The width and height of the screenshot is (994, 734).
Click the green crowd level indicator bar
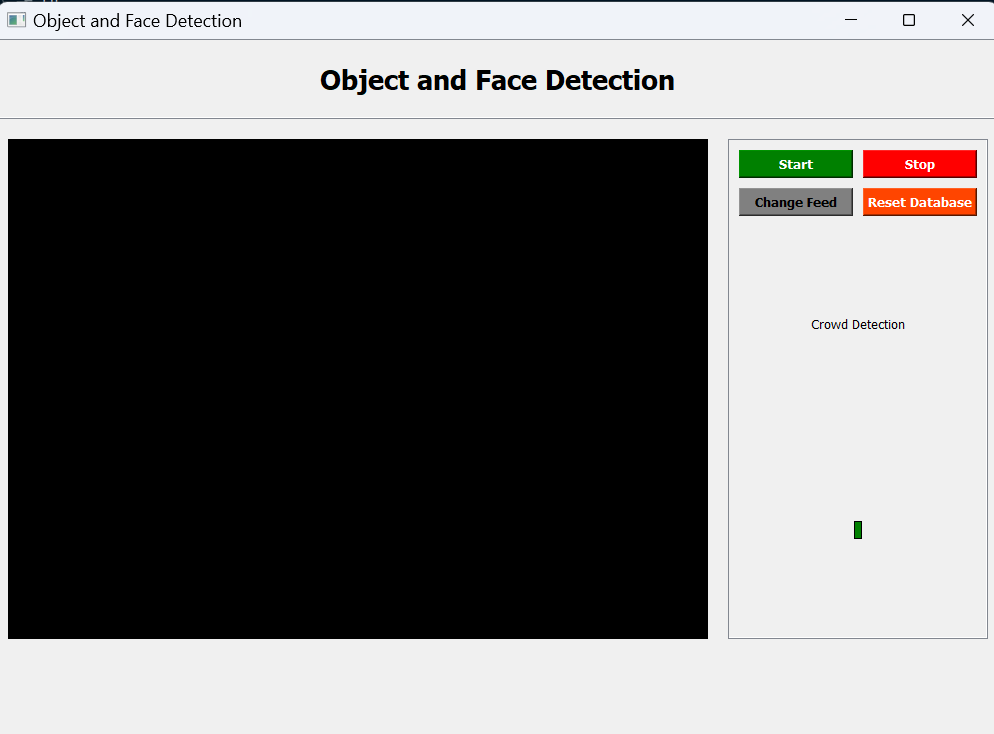coord(857,529)
